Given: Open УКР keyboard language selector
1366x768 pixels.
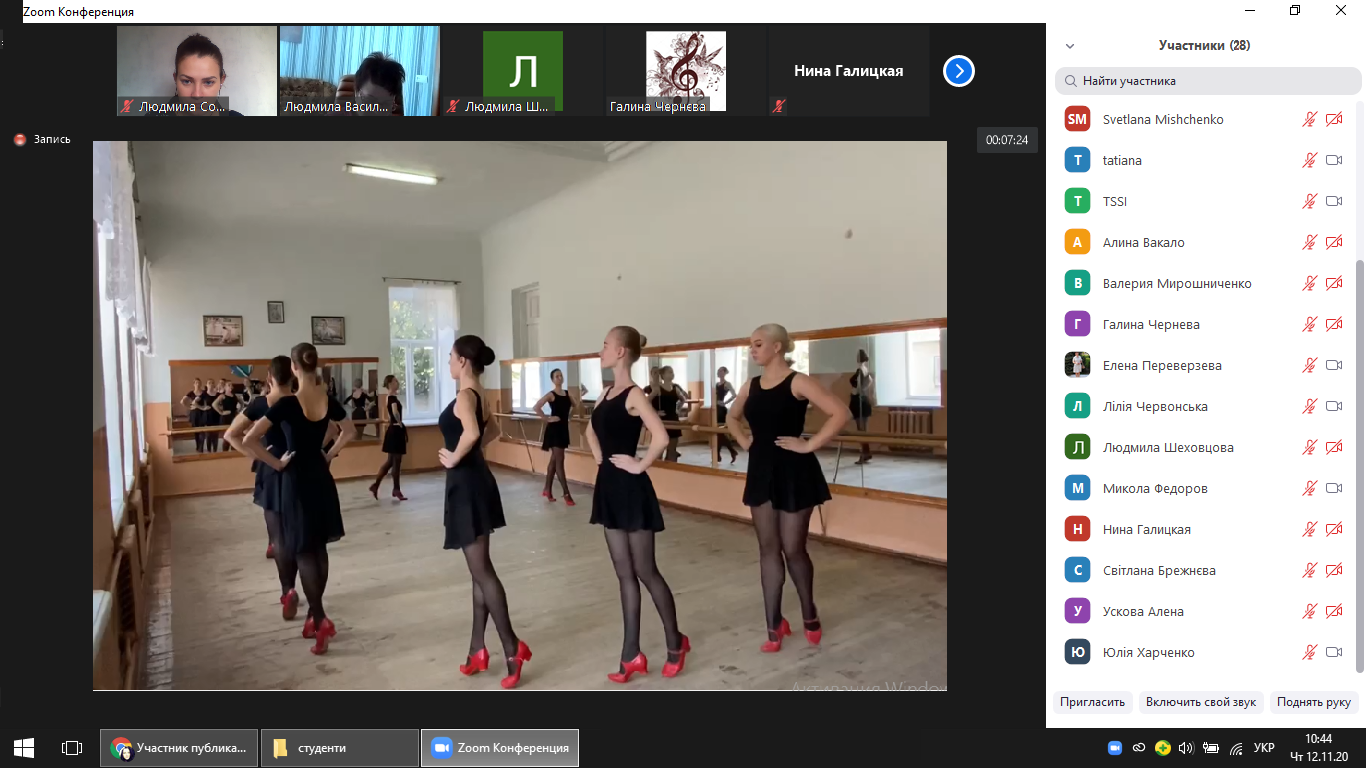Looking at the screenshot, I should click(1264, 748).
